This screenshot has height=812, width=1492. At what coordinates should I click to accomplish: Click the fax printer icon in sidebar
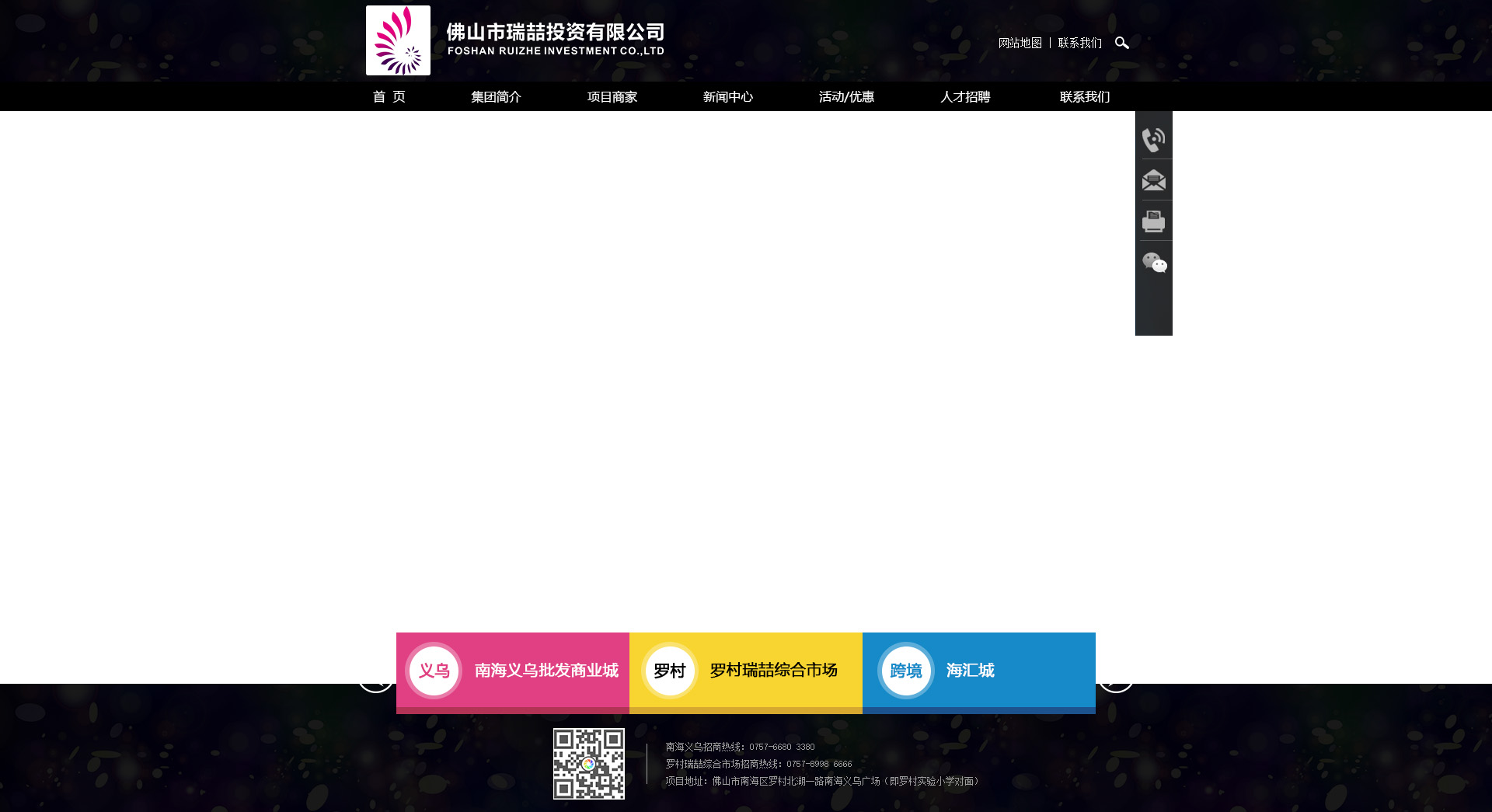(1153, 221)
